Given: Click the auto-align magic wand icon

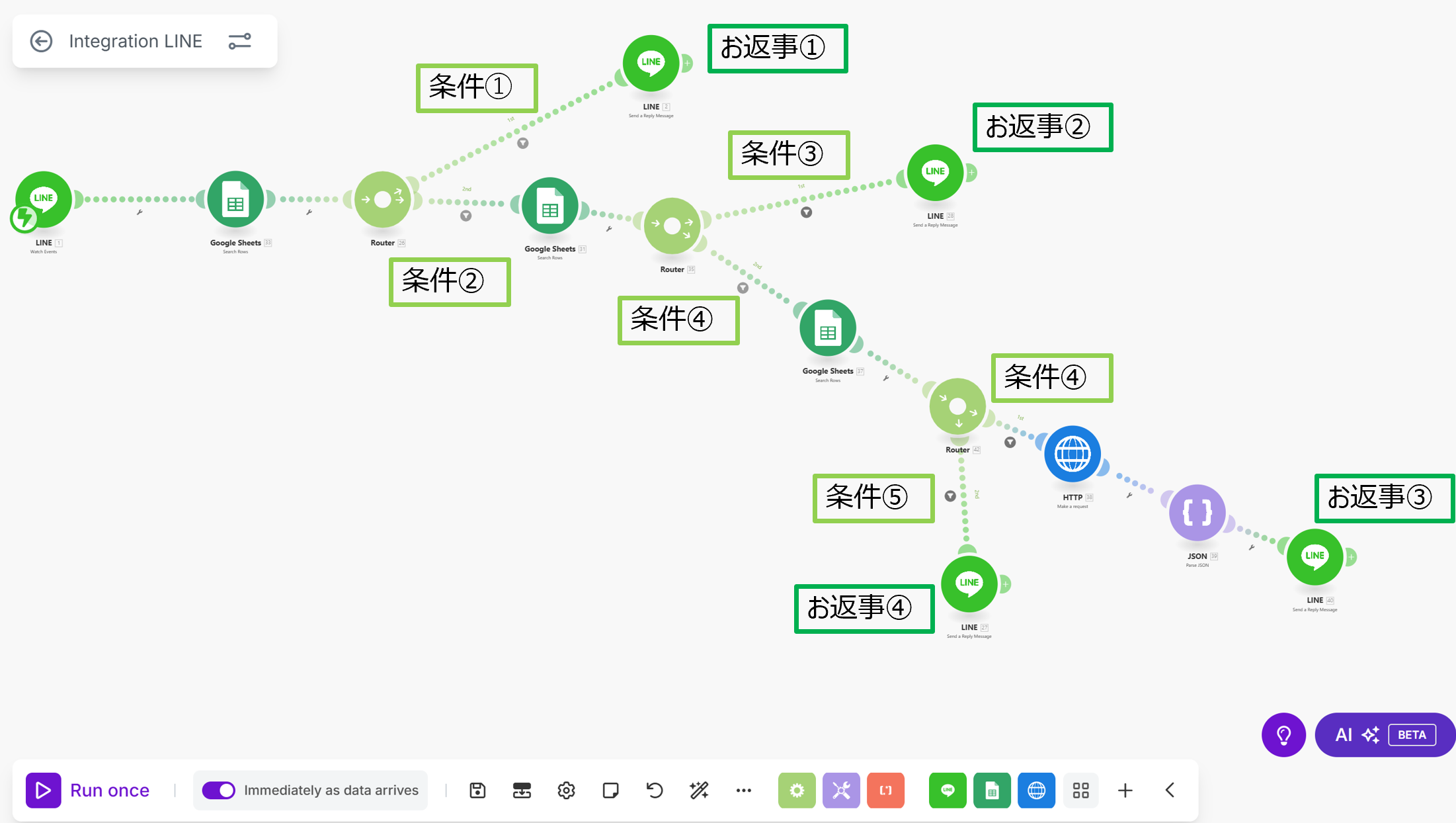Looking at the screenshot, I should (x=699, y=790).
